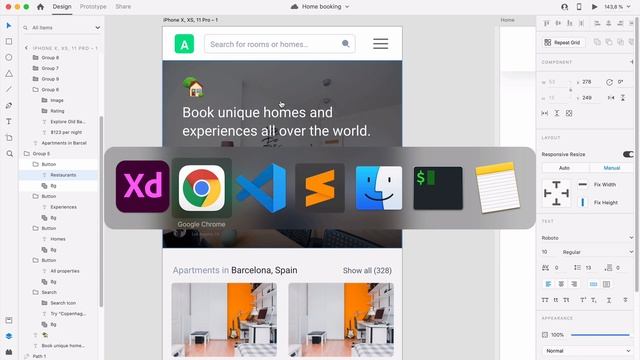Go to the Home screen icon
Viewport: 640px width, 360px height.
[x=40, y=7]
